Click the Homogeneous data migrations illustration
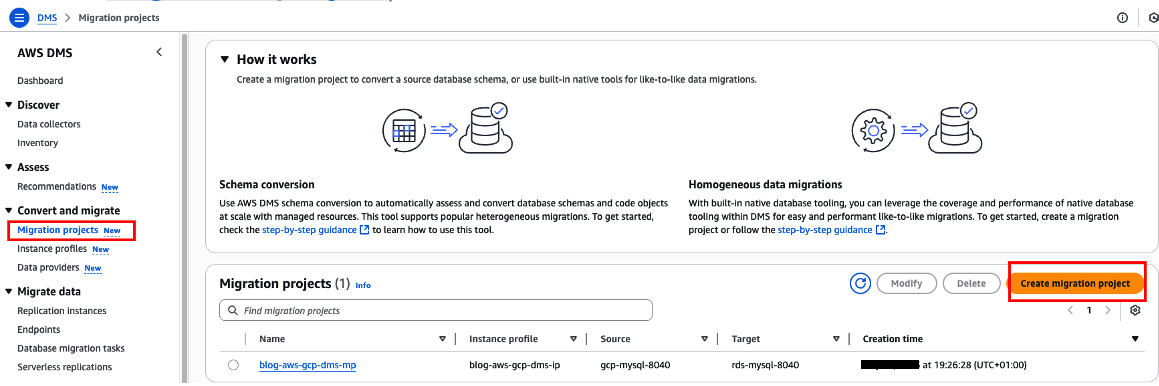Viewport: 1159px width, 386px height. pos(917,129)
